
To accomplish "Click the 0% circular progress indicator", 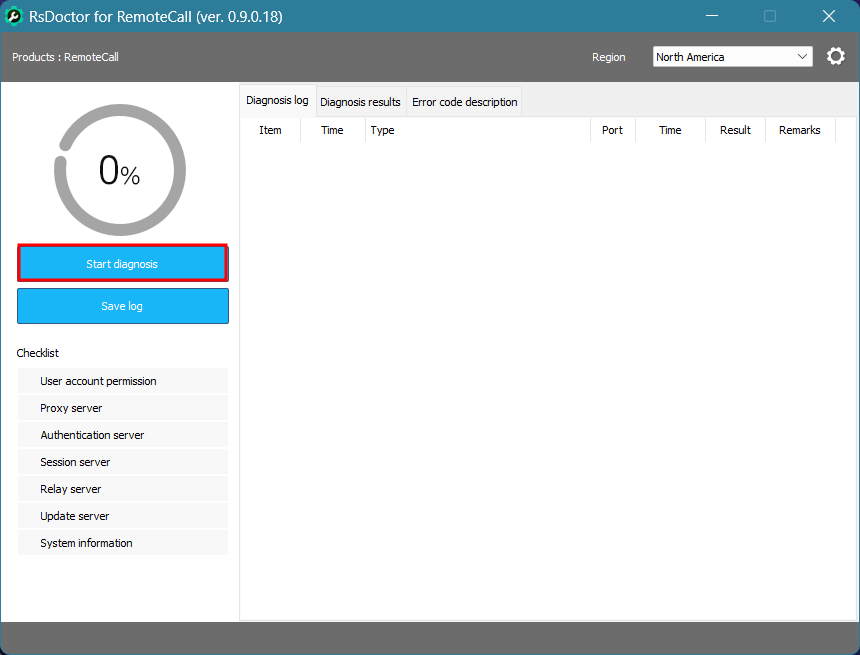I will pyautogui.click(x=120, y=170).
